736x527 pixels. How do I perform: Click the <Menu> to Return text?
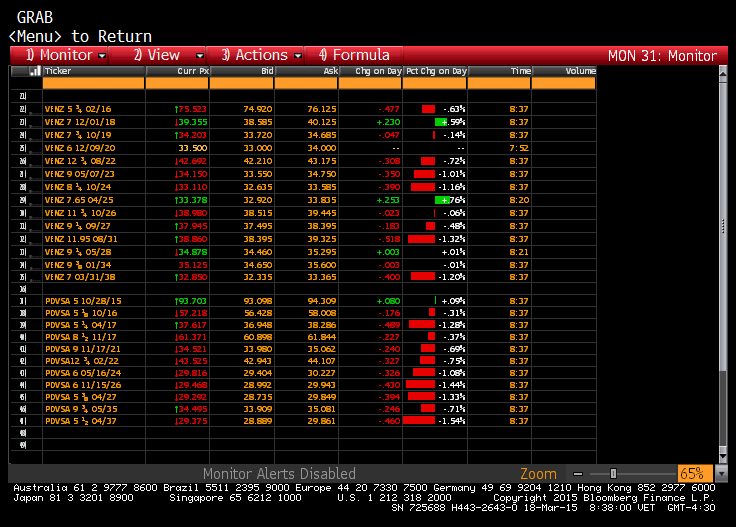click(x=80, y=37)
